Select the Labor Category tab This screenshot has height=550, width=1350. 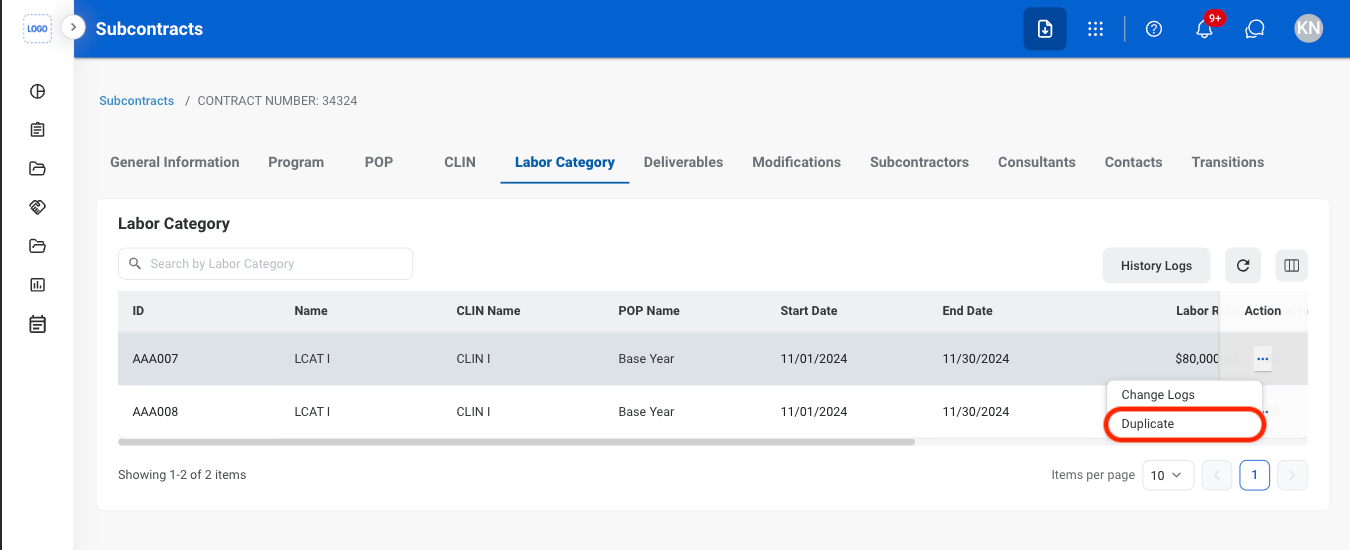tap(565, 162)
